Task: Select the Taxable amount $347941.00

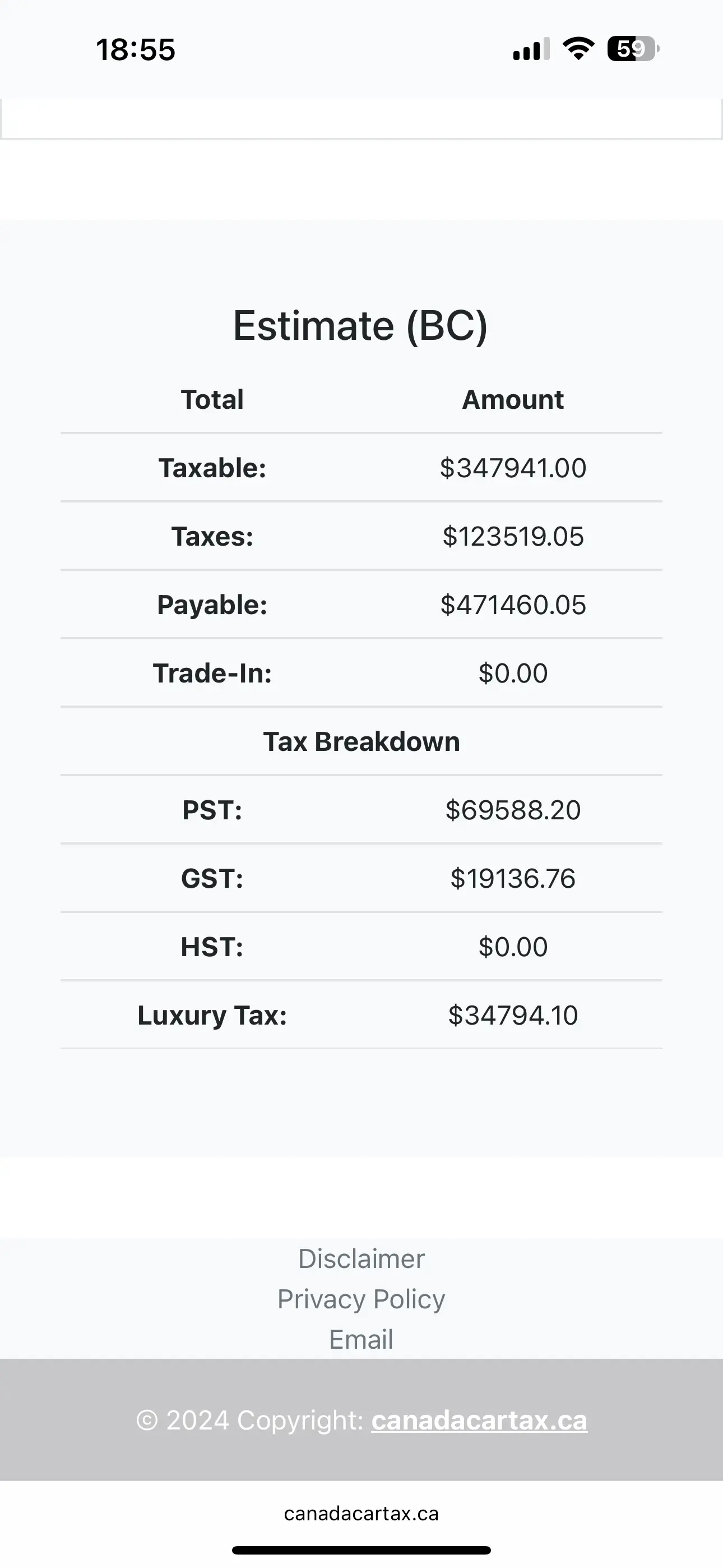Action: coord(512,468)
